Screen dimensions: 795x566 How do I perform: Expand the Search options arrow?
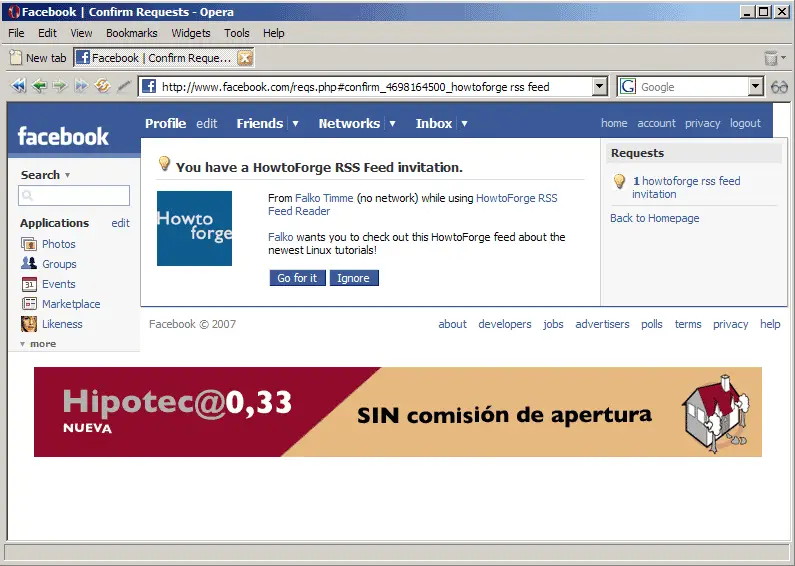coord(67,175)
